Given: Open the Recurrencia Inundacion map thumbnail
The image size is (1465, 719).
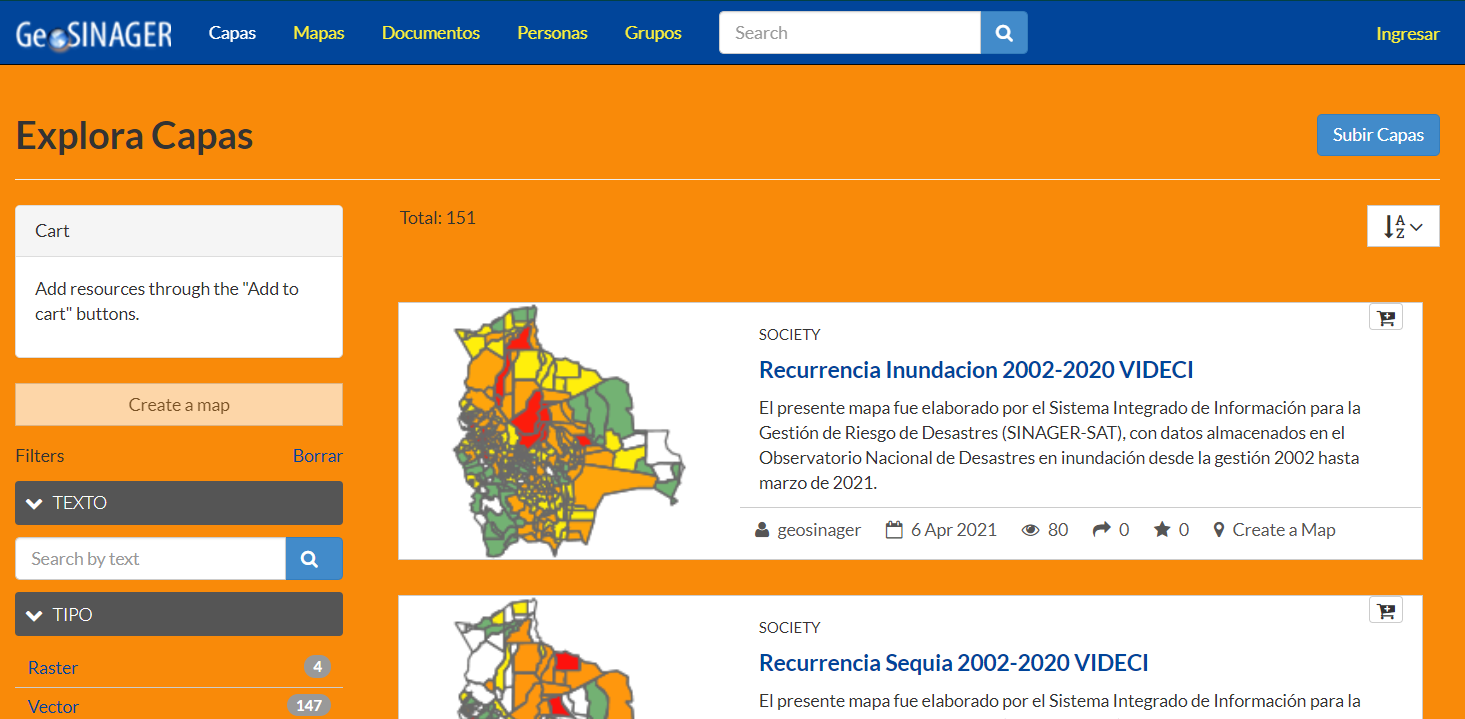Looking at the screenshot, I should coord(567,430).
